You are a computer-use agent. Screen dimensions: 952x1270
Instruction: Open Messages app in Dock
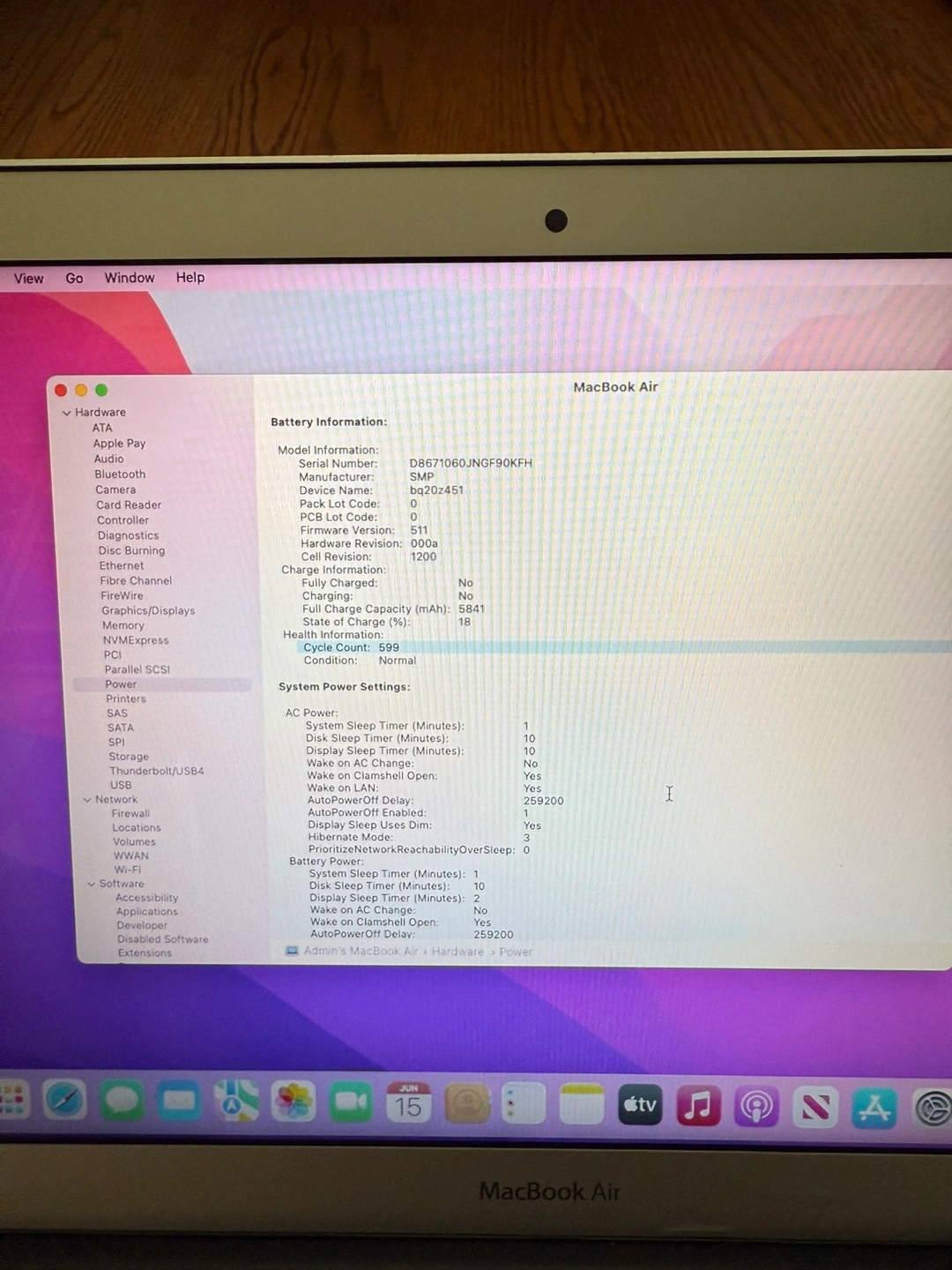[122, 1102]
